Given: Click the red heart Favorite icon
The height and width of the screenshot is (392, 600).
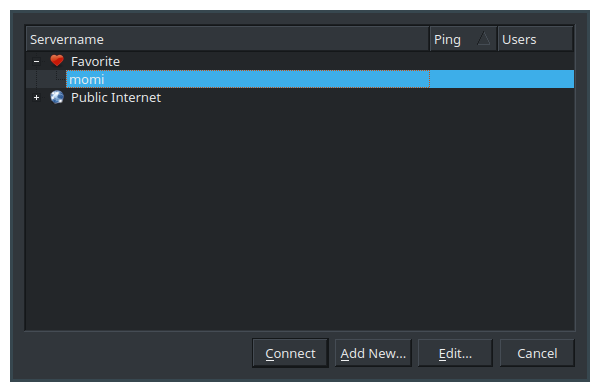Looking at the screenshot, I should (x=57, y=61).
